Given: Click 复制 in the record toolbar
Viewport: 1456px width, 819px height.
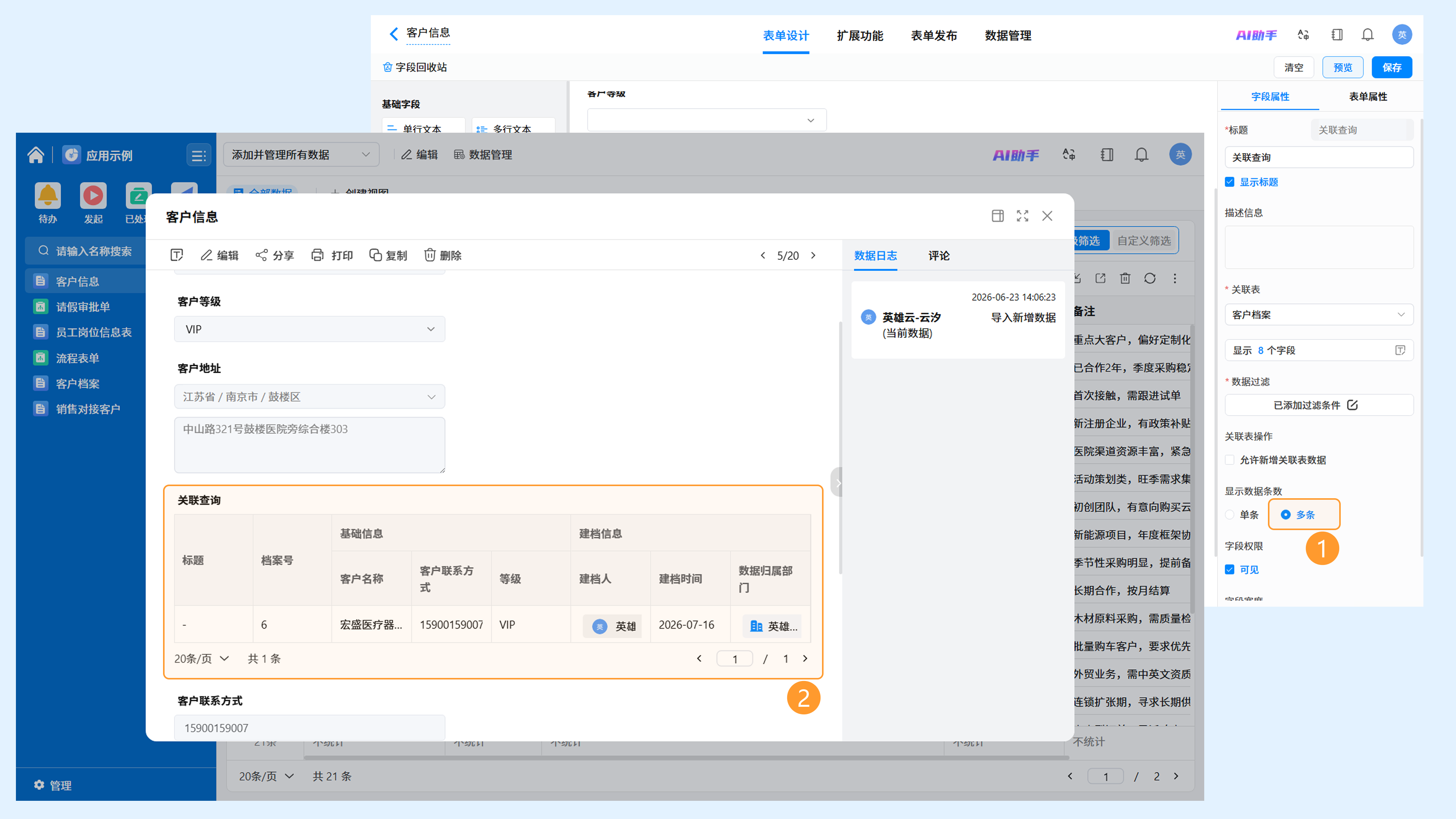Looking at the screenshot, I should tap(388, 256).
